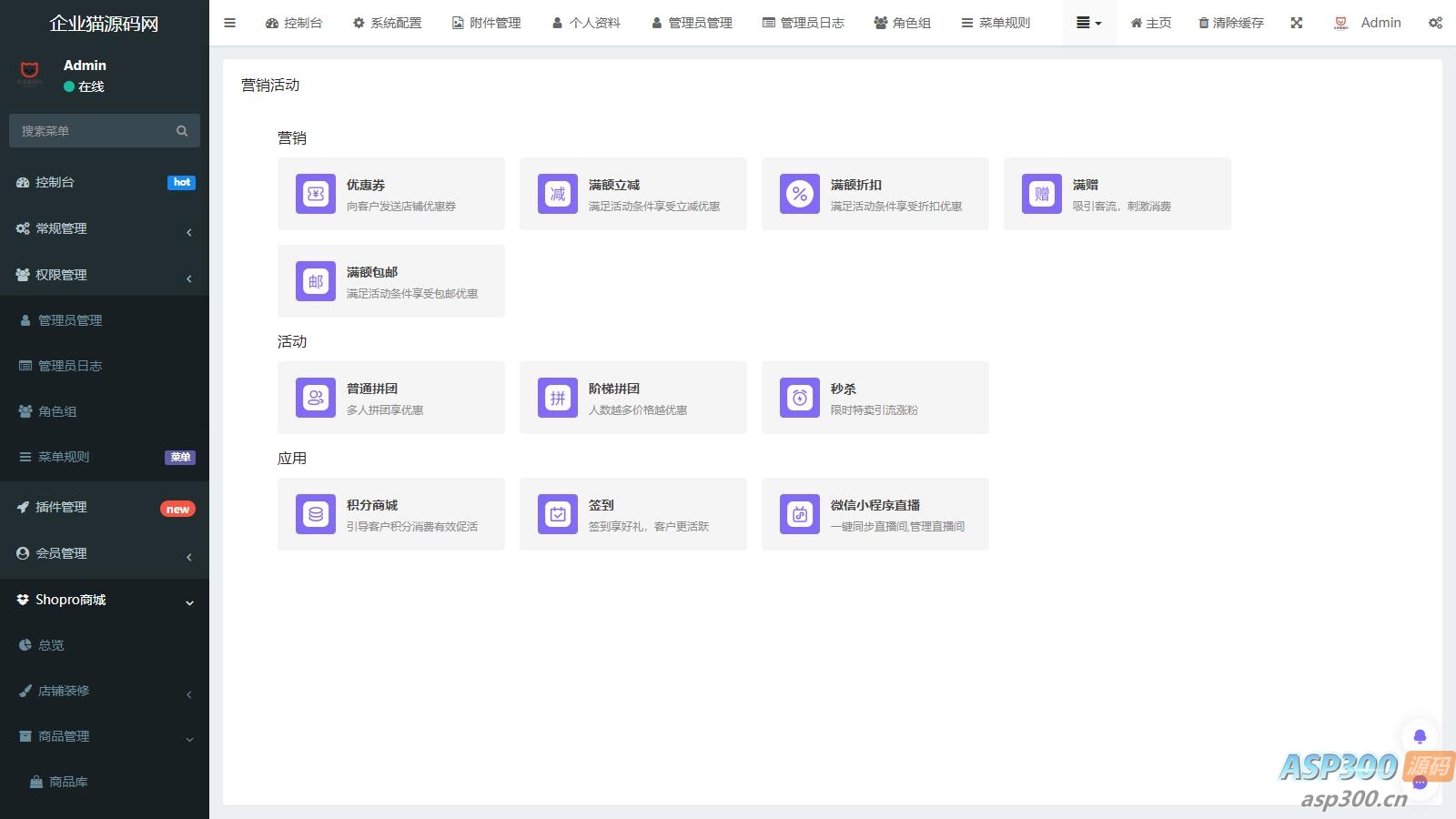1456x819 pixels.
Task: Toggle the sidebar with the hamburger icon
Action: click(229, 23)
